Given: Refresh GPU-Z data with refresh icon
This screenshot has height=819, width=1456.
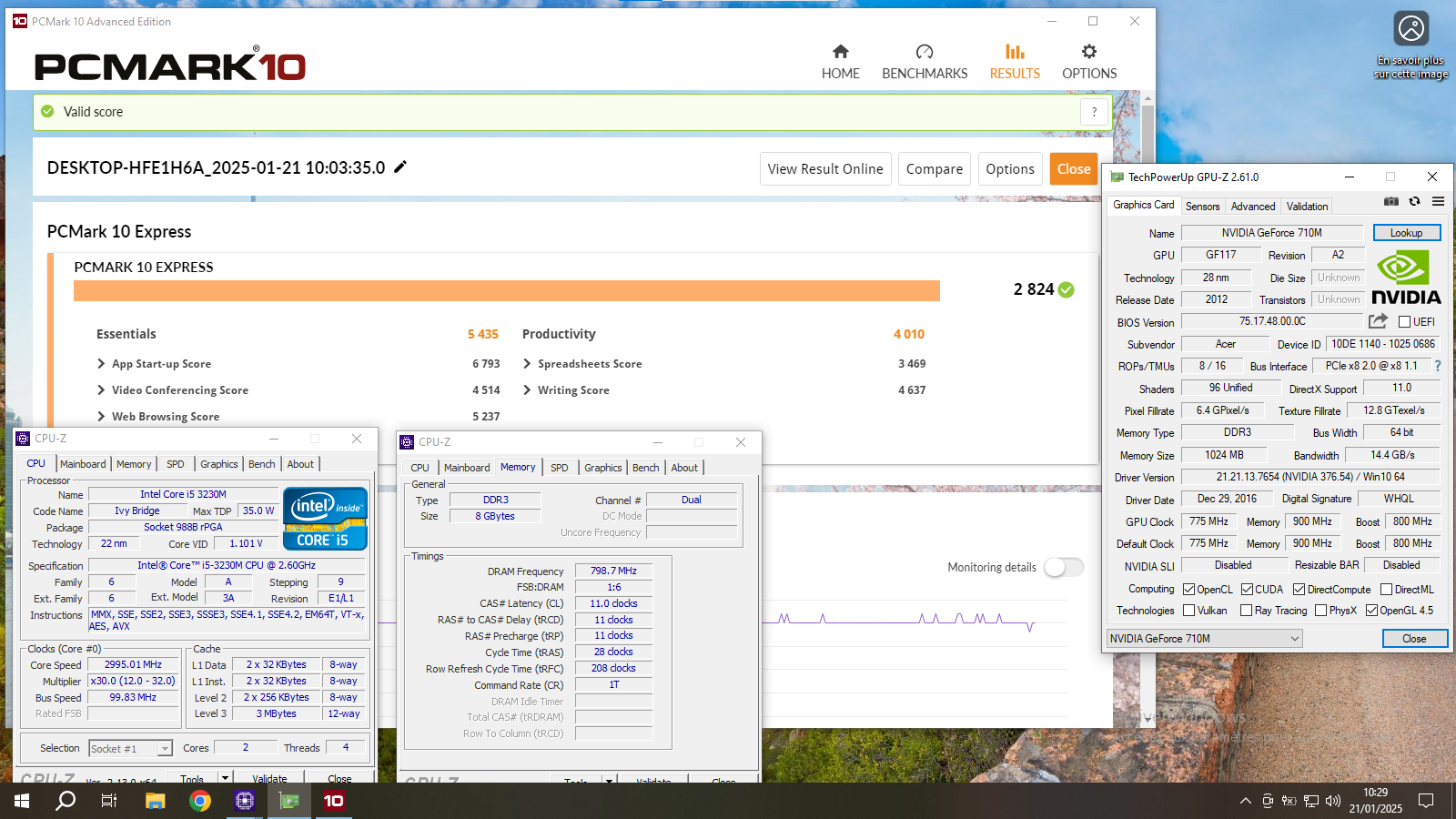Looking at the screenshot, I should coord(1414,201).
